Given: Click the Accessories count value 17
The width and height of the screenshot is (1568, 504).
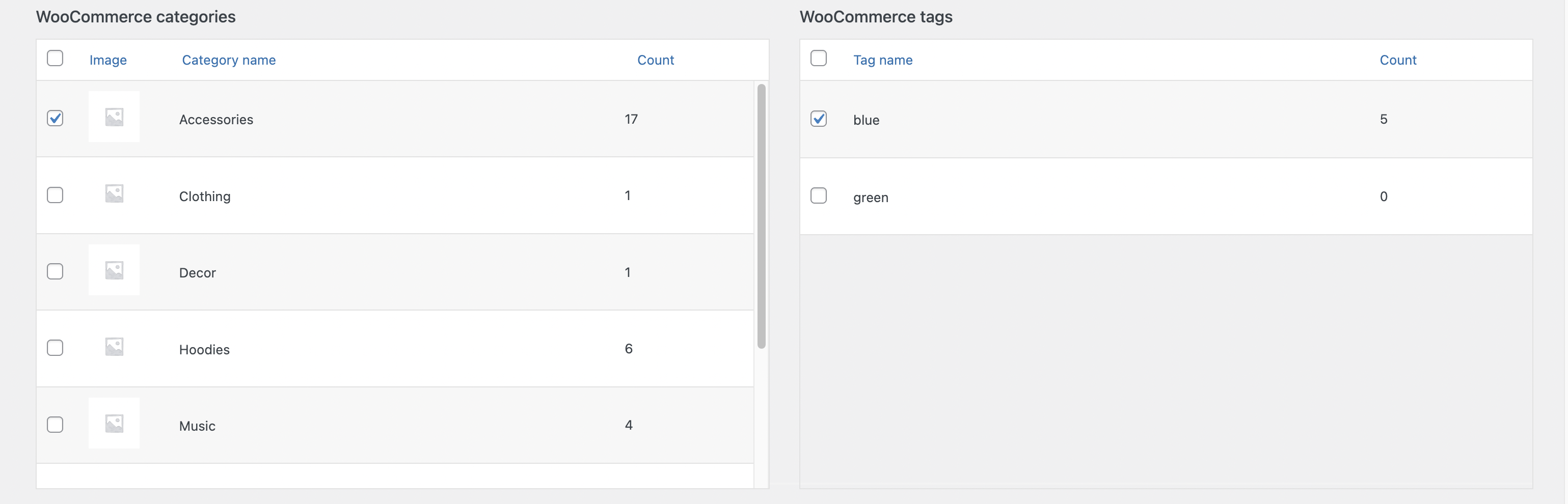Looking at the screenshot, I should coord(631,119).
